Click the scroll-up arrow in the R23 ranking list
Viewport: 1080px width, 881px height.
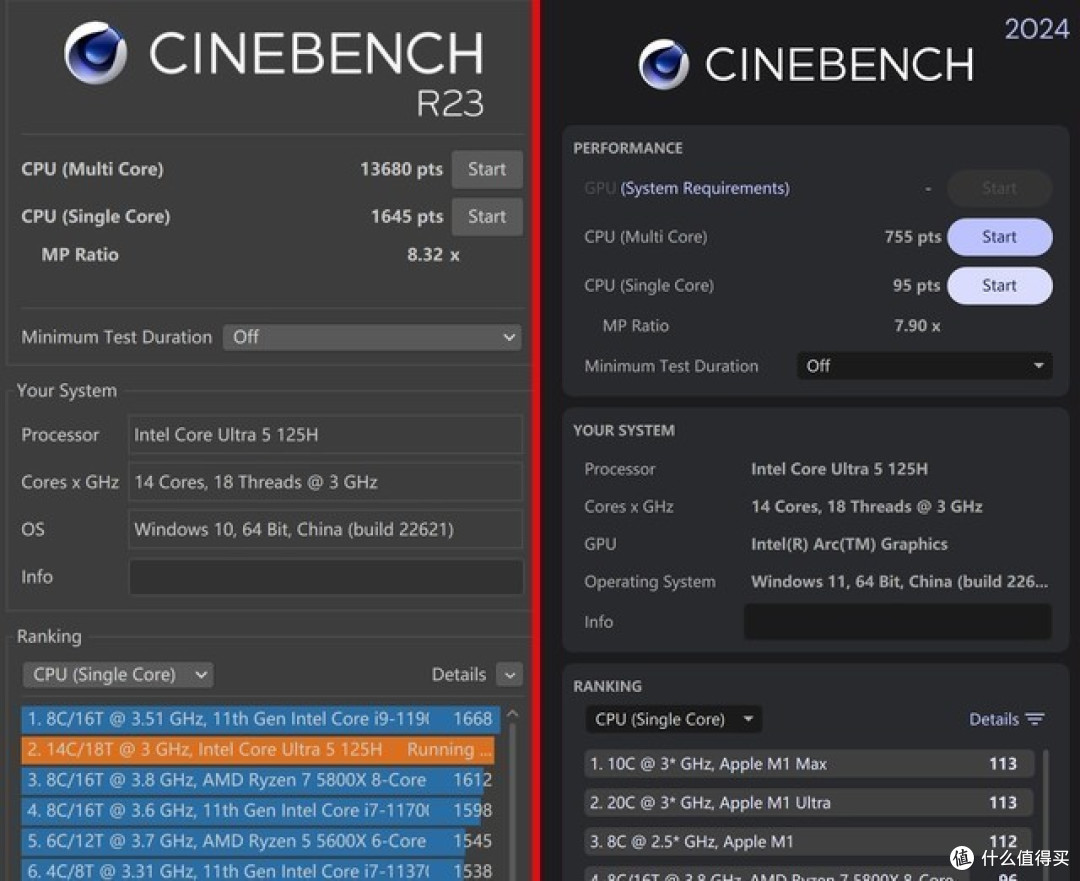pyautogui.click(x=512, y=714)
